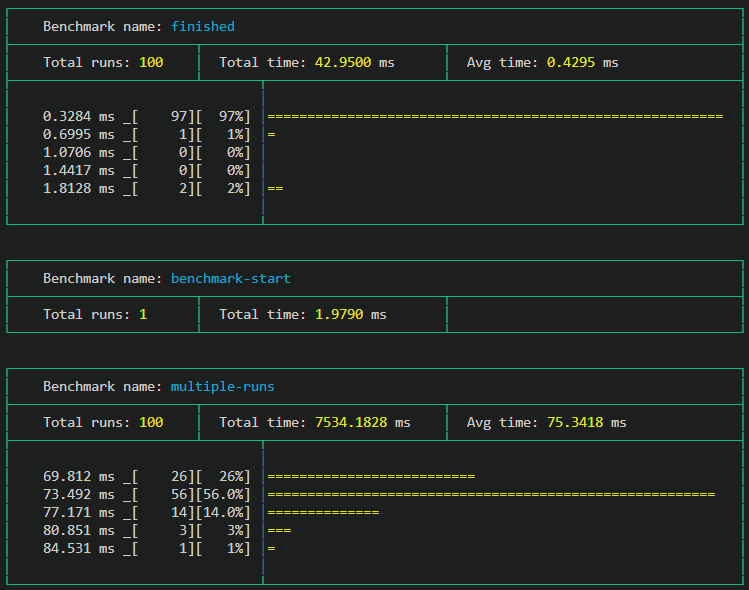Click the histogram bar for 97% row
The image size is (749, 590).
[x=495, y=117]
